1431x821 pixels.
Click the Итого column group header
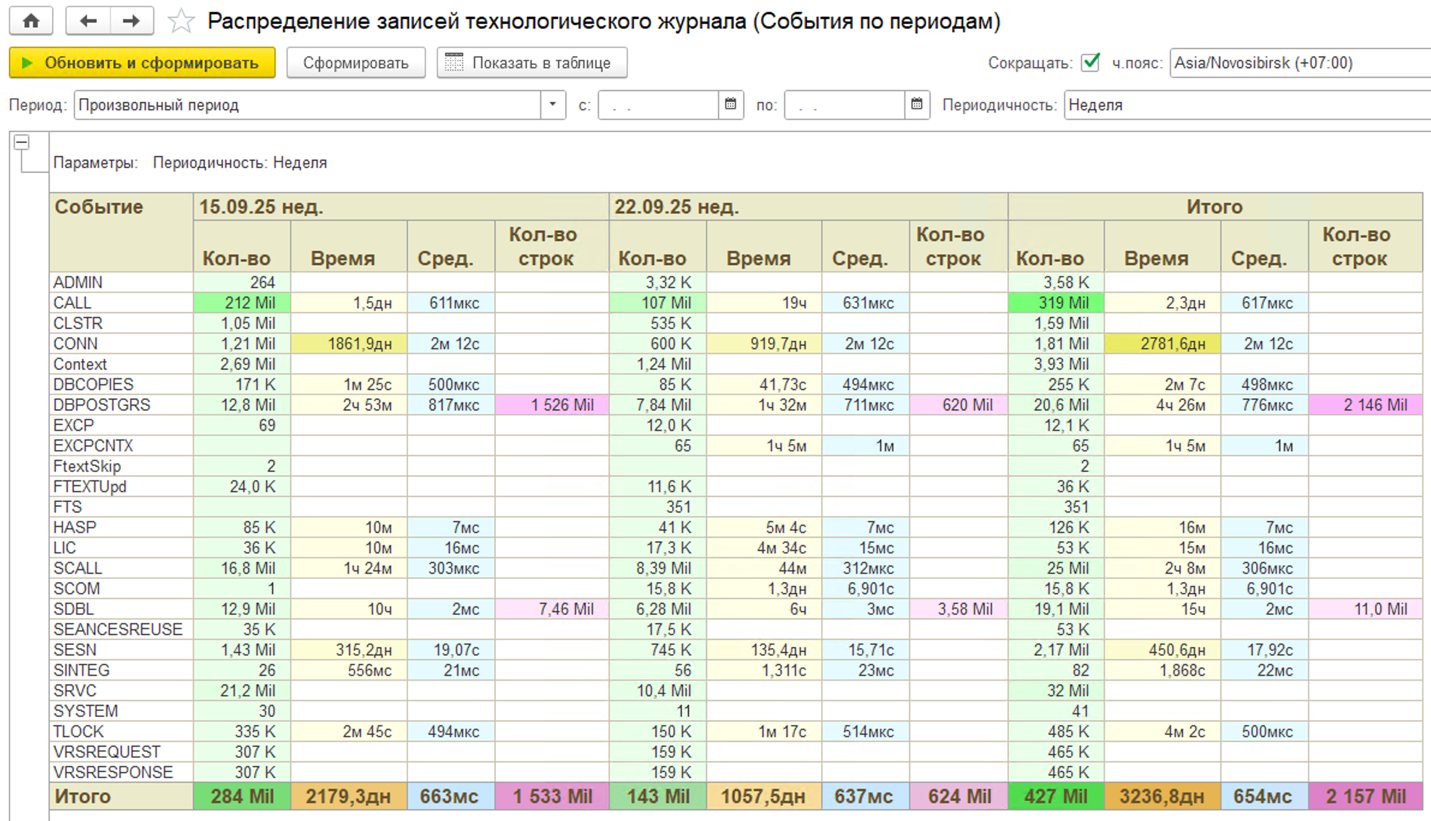click(x=1214, y=207)
